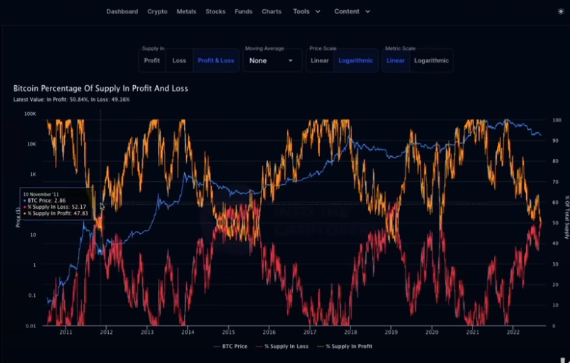
Task: Click the 2018 x-axis label
Action: (350, 332)
